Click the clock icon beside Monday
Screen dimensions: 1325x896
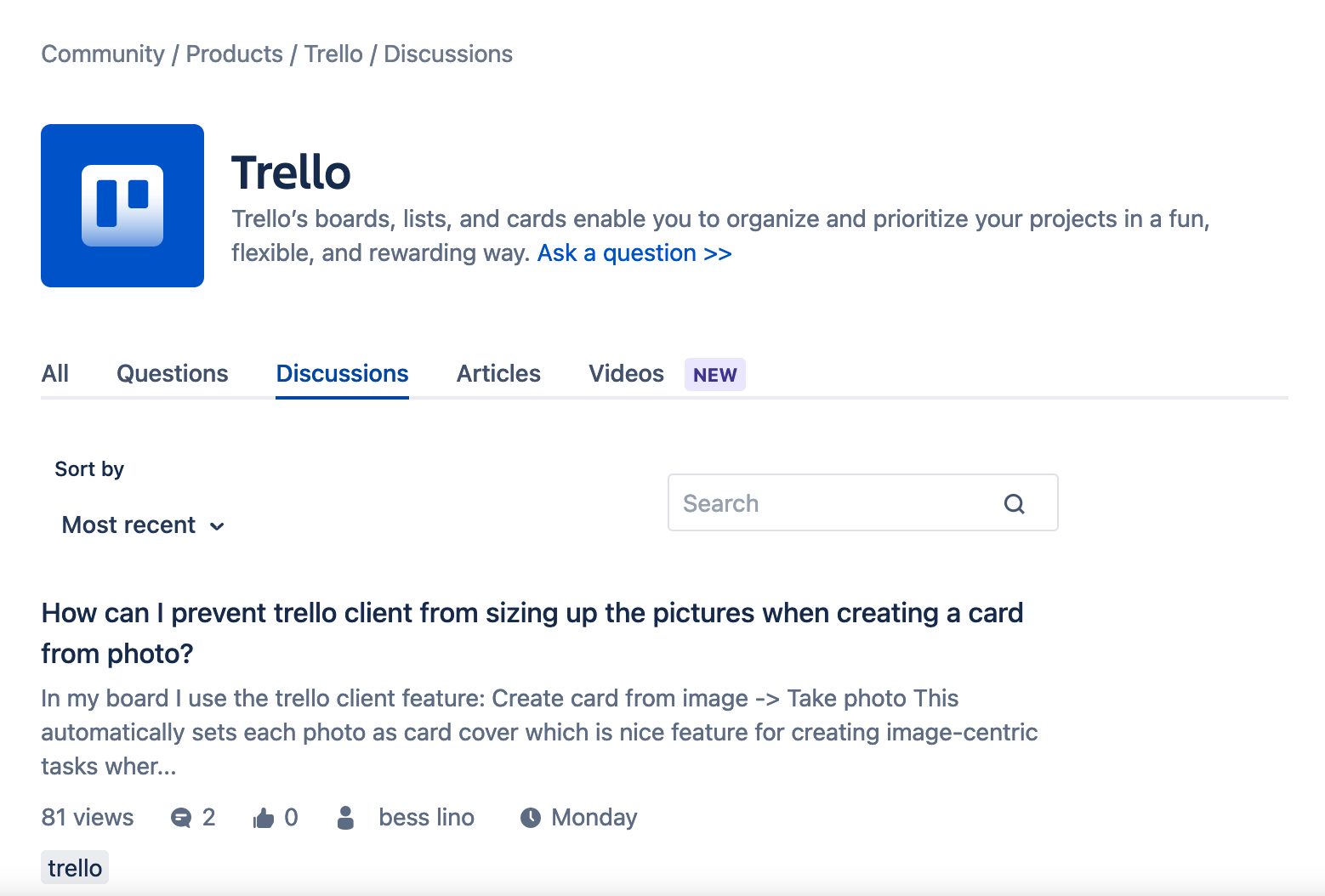click(531, 818)
